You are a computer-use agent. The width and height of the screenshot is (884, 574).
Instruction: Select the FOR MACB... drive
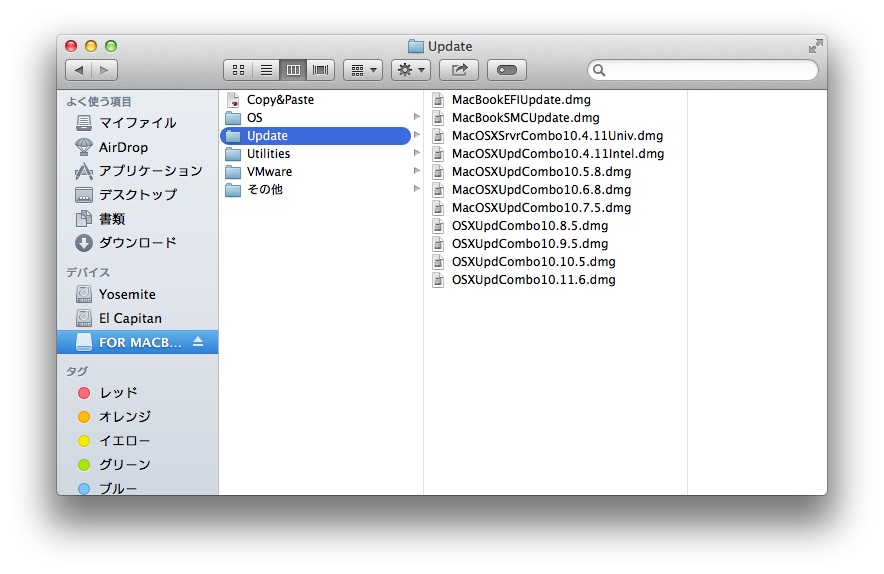click(137, 342)
